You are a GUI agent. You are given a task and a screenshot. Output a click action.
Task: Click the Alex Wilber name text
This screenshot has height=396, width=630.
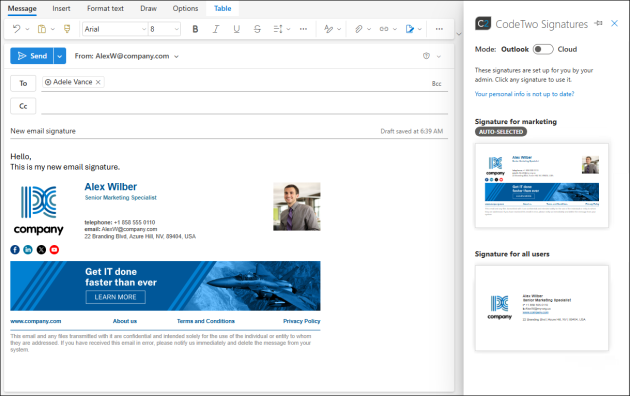pos(110,187)
